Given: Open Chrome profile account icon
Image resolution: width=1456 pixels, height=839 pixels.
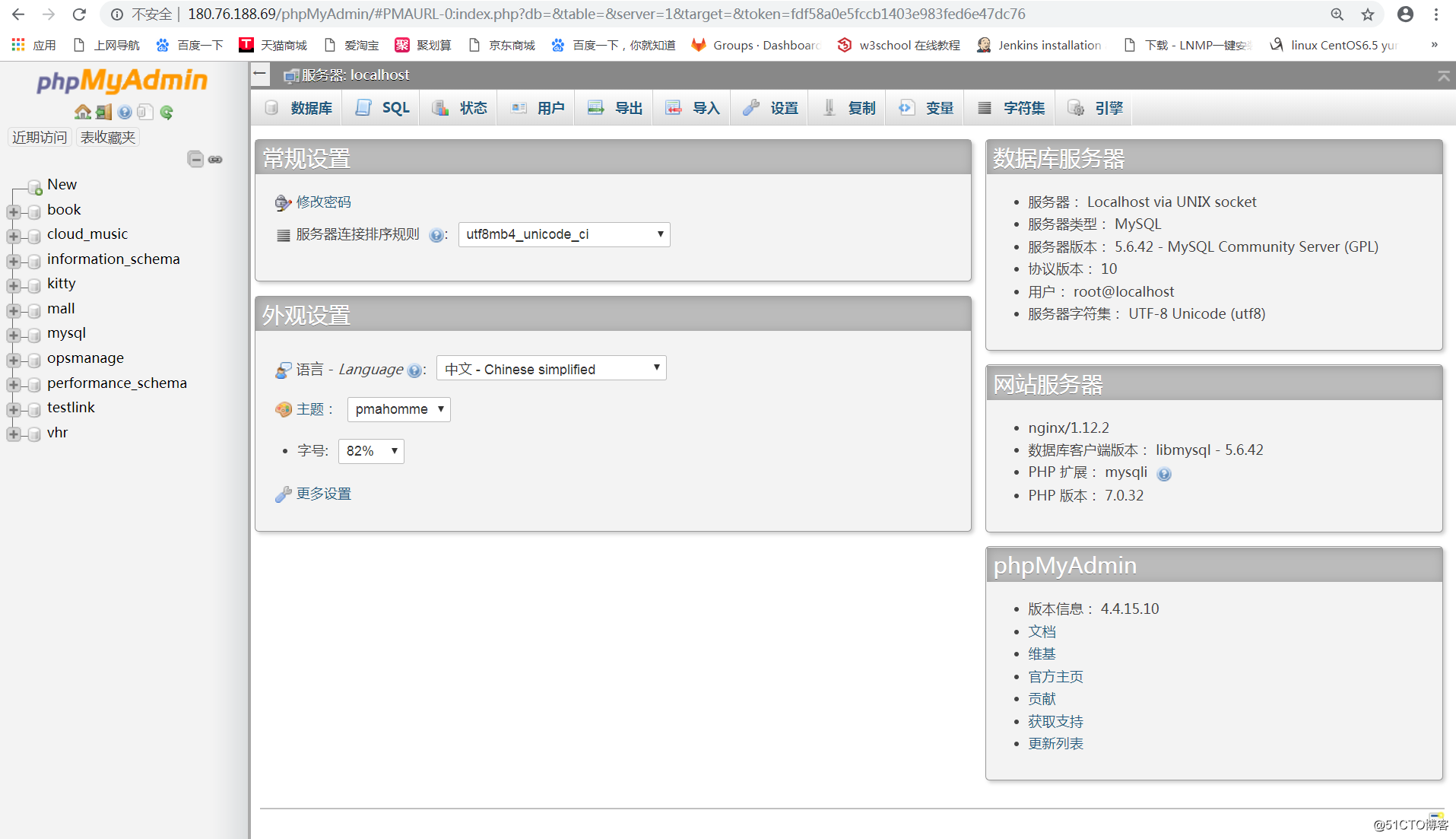Looking at the screenshot, I should [x=1406, y=14].
